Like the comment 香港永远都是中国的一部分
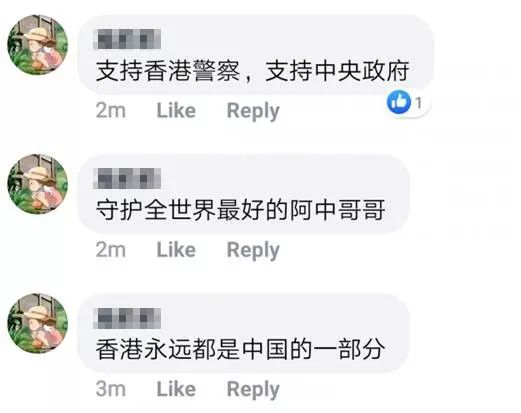 [x=176, y=389]
